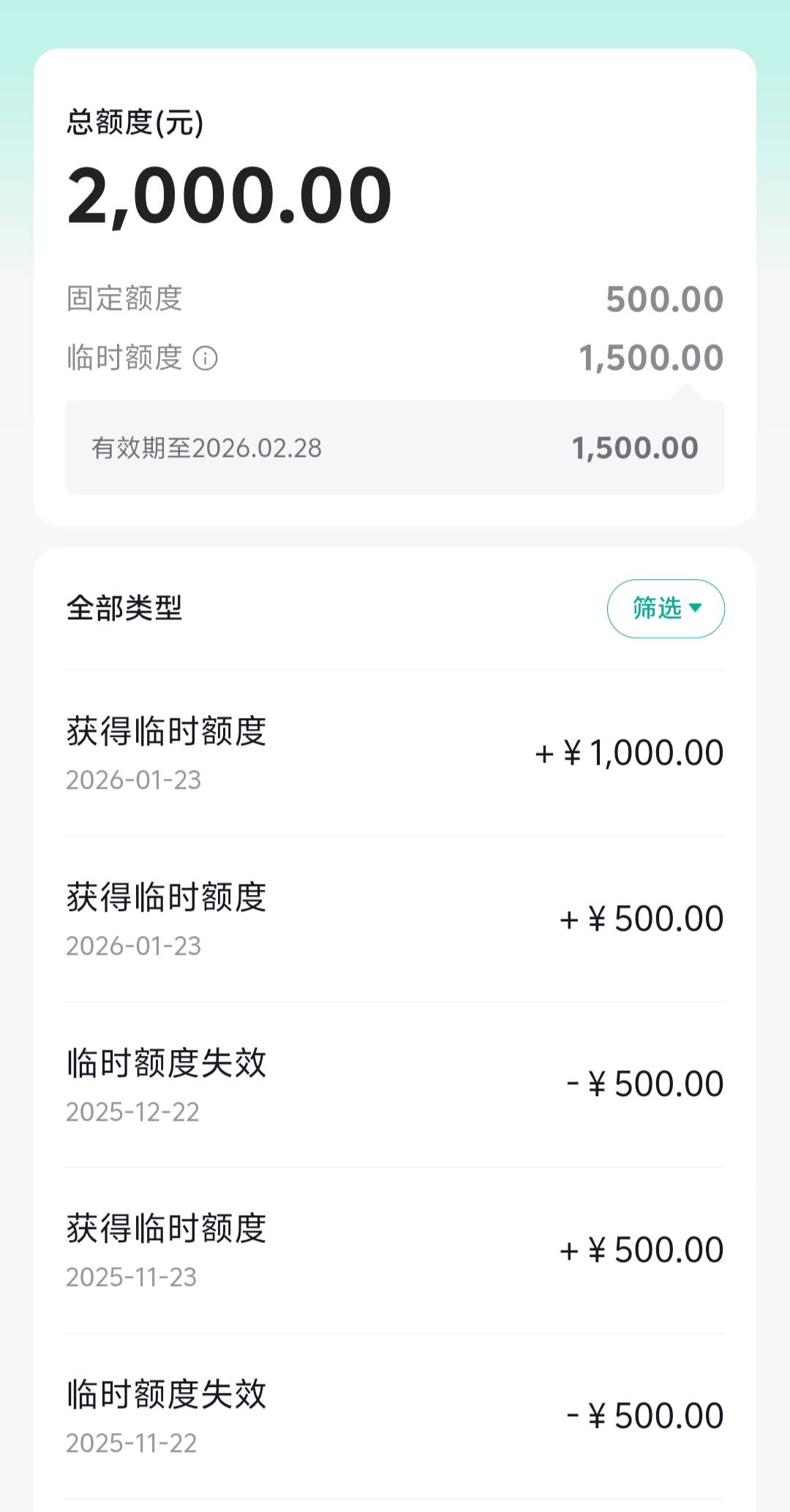This screenshot has height=1512, width=790.
Task: Click the +¥500.00 amount for 2025-11-23
Action: point(642,1250)
